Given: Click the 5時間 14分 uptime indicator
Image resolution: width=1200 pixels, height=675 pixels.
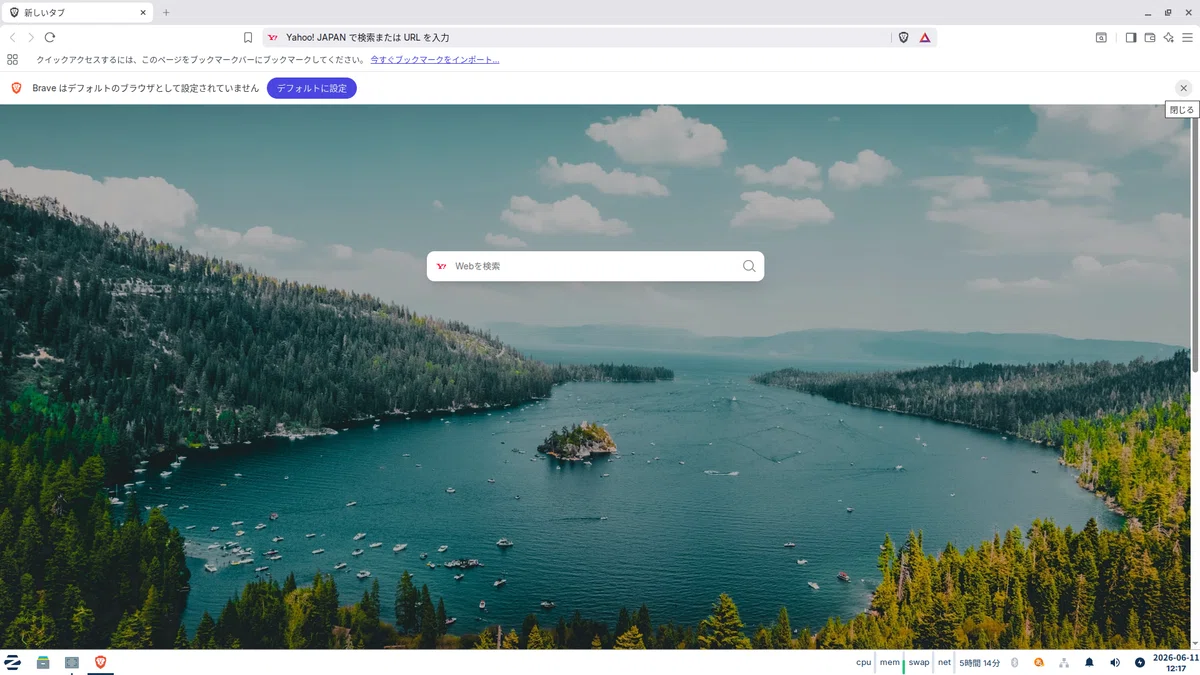Looking at the screenshot, I should point(979,662).
